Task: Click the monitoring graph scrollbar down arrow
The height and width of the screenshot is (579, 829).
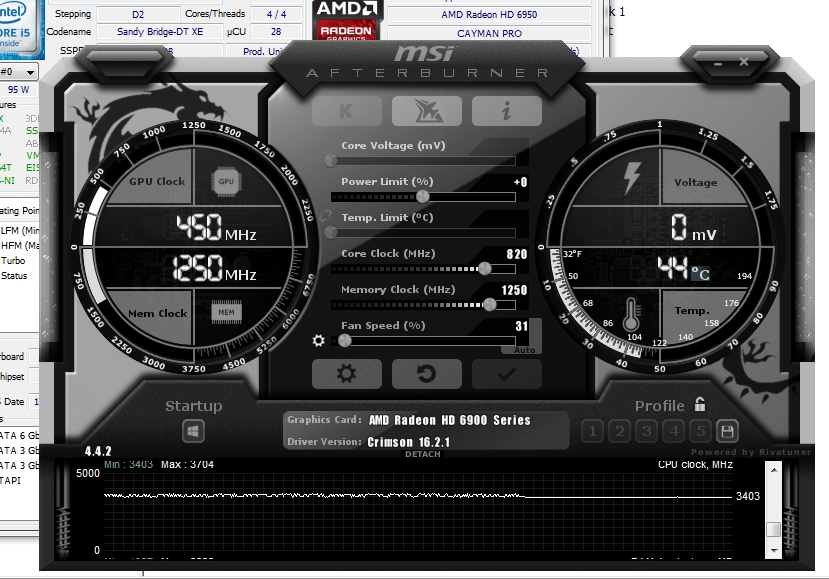Action: (773, 550)
